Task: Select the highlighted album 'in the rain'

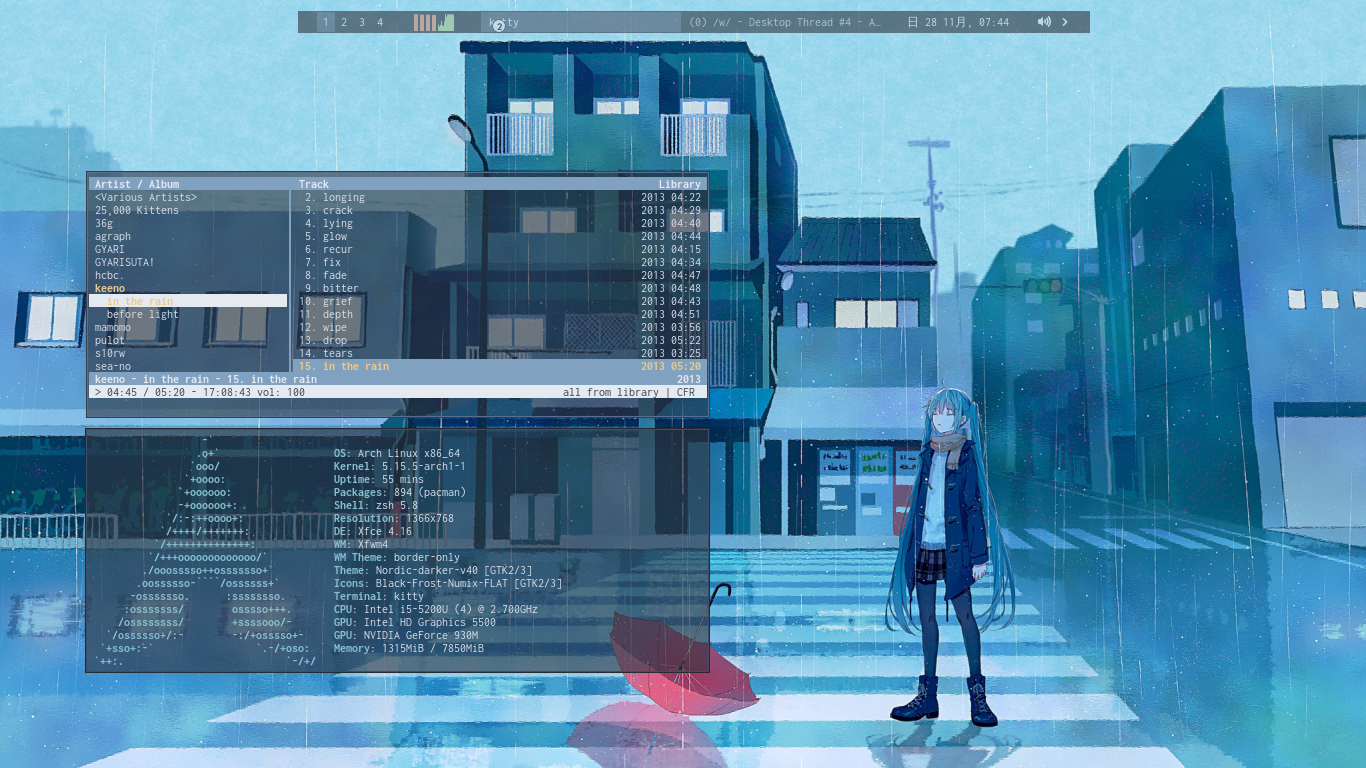Action: tap(188, 301)
